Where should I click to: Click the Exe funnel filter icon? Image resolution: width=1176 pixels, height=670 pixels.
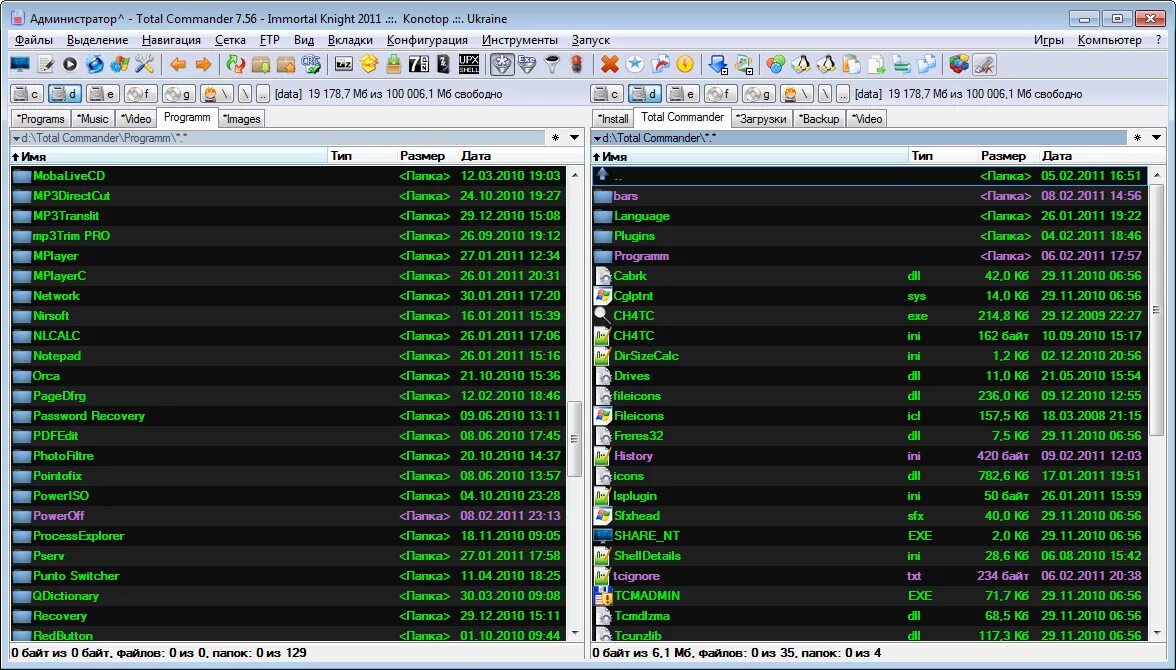pyautogui.click(x=526, y=65)
